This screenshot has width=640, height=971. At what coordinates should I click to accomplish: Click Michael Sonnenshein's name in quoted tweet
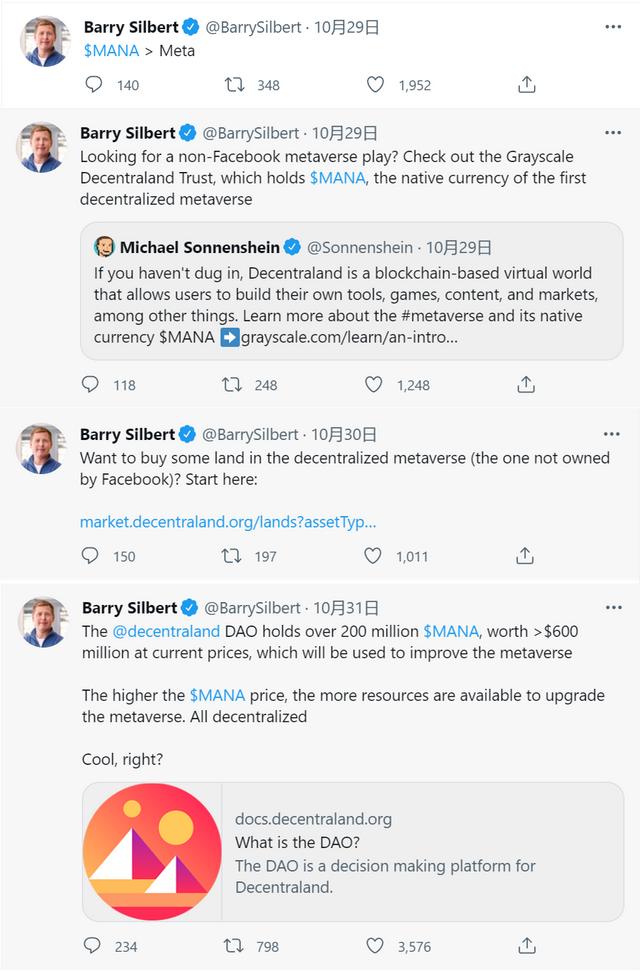point(200,247)
